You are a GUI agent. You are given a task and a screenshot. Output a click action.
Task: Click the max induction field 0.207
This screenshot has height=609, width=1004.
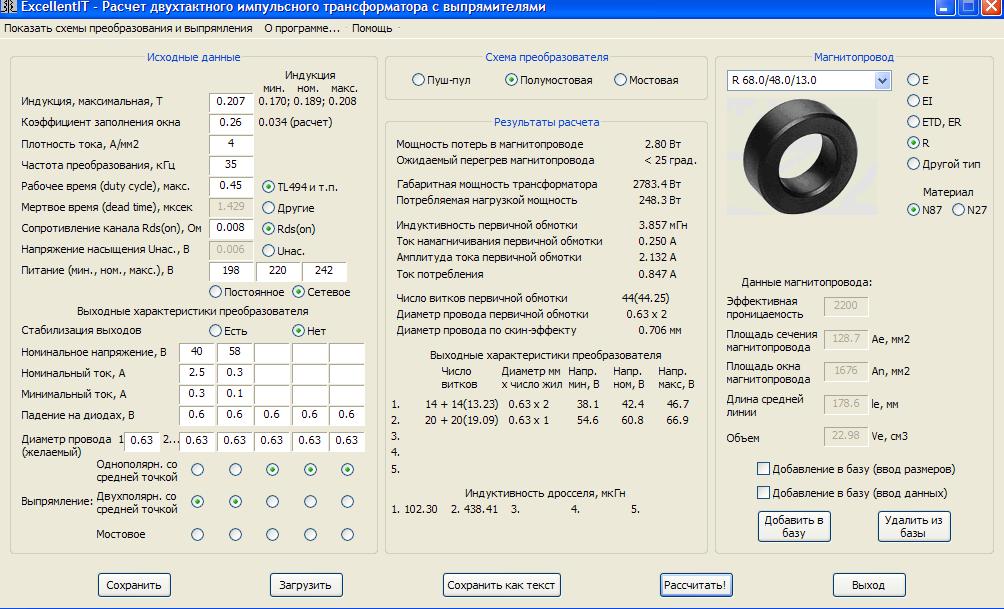click(x=231, y=101)
